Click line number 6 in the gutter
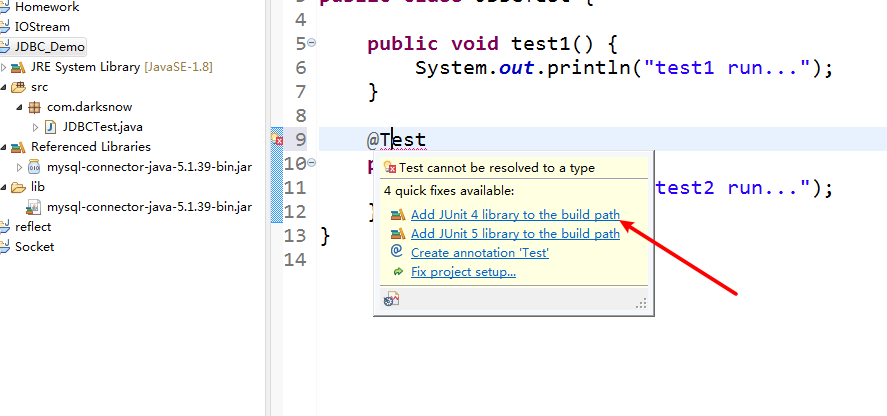 [300, 68]
